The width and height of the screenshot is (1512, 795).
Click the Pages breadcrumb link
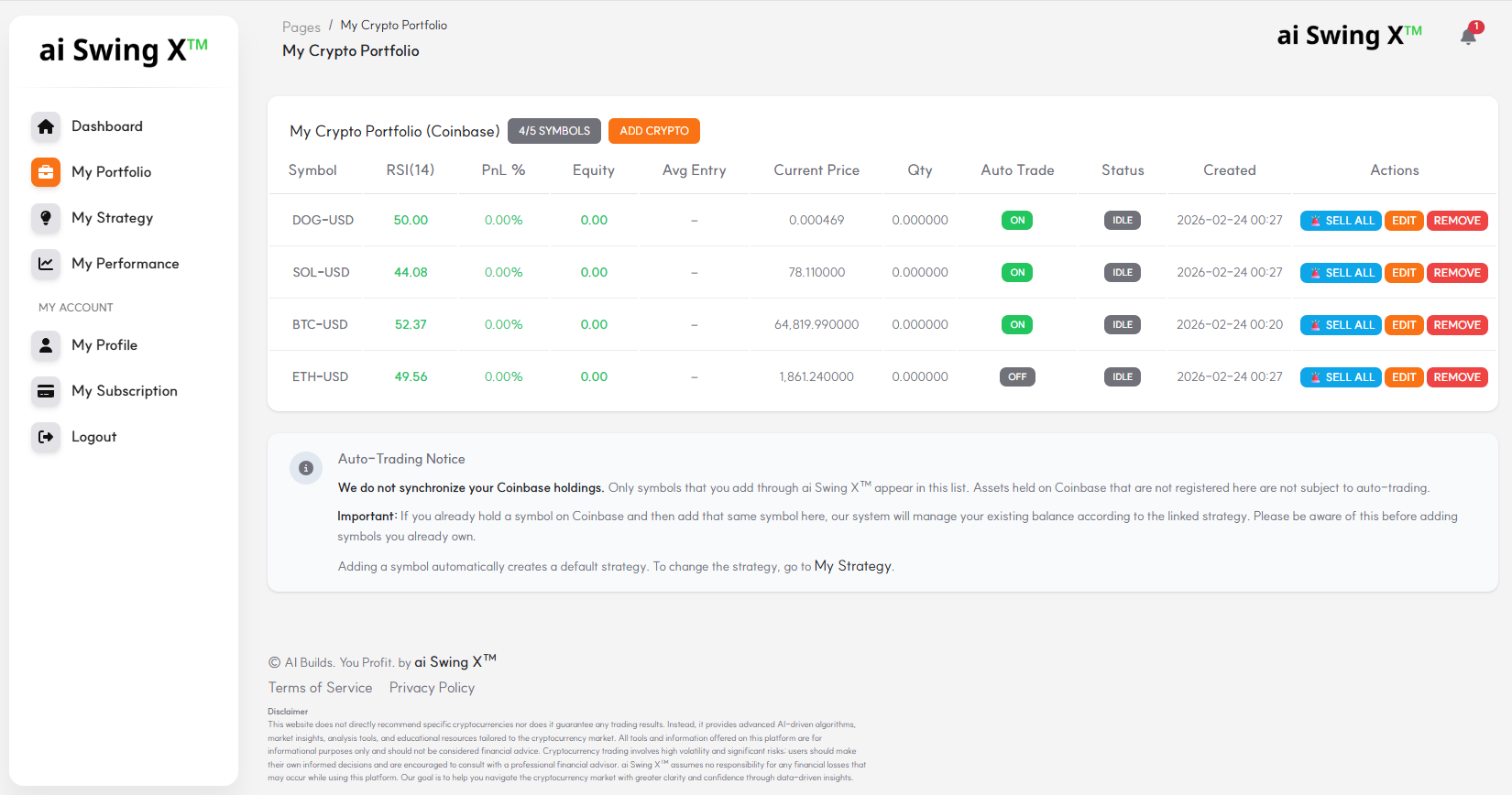click(301, 27)
